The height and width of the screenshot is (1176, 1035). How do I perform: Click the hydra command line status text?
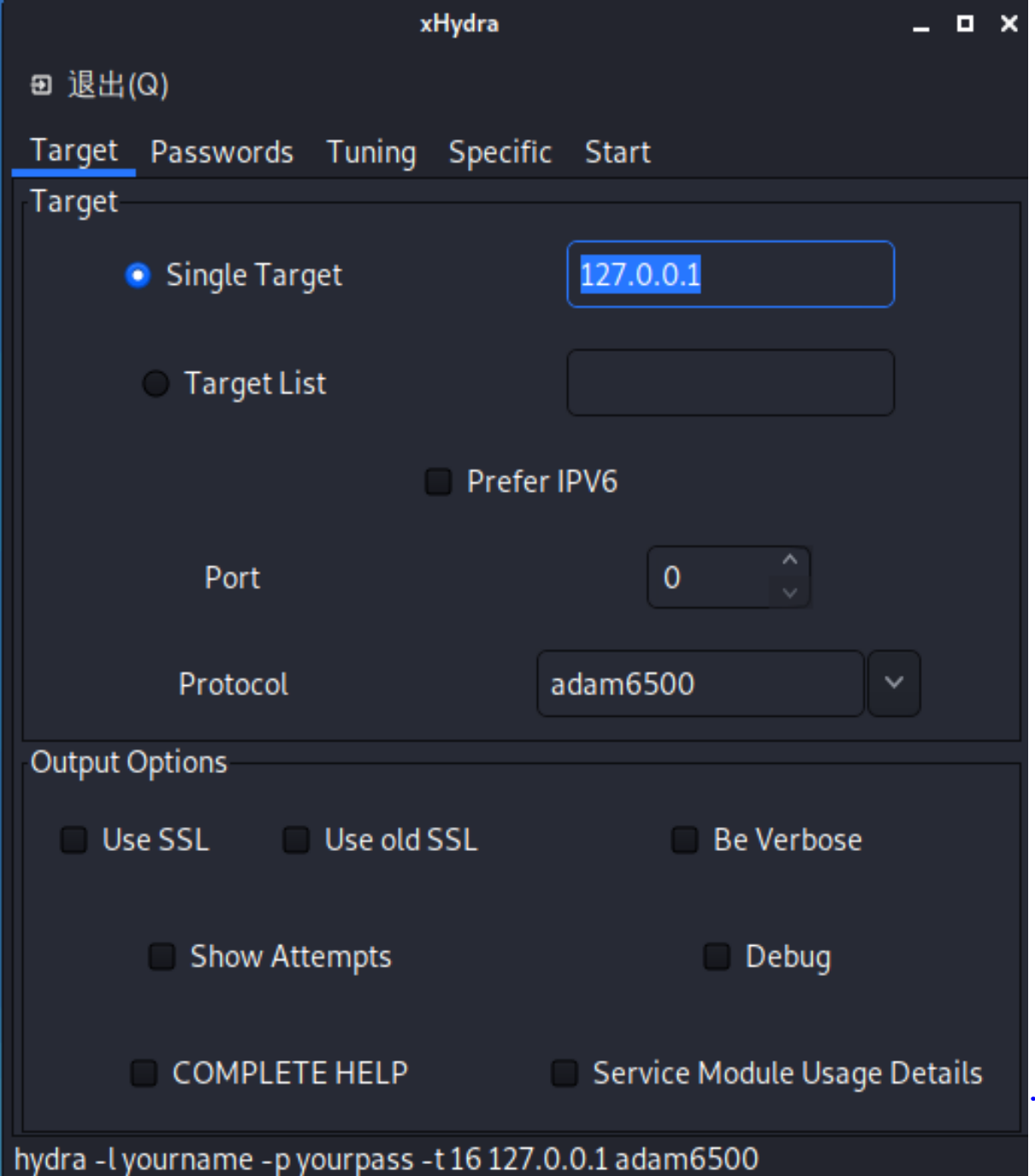click(387, 1159)
